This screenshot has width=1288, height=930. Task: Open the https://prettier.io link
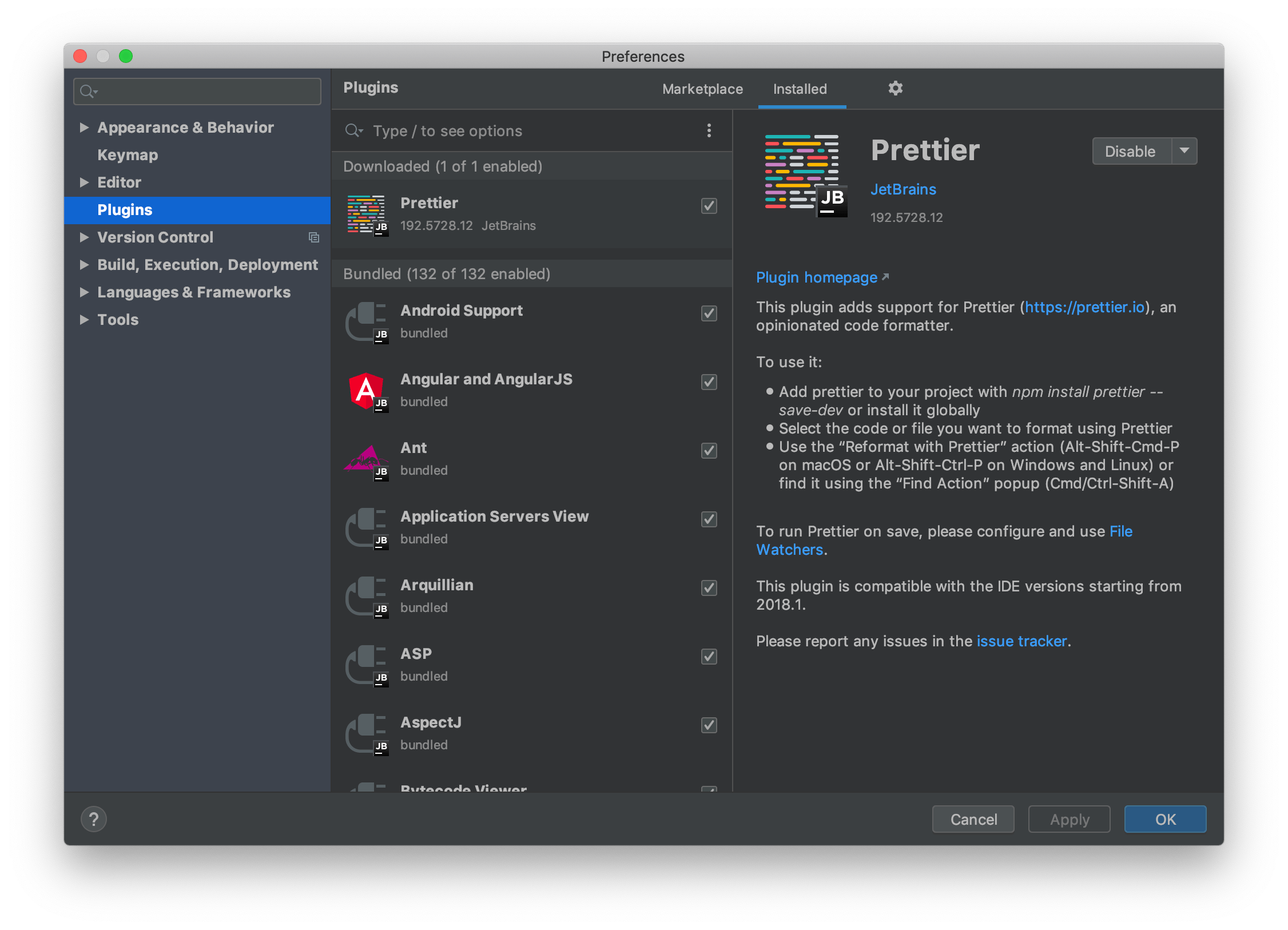[1084, 307]
